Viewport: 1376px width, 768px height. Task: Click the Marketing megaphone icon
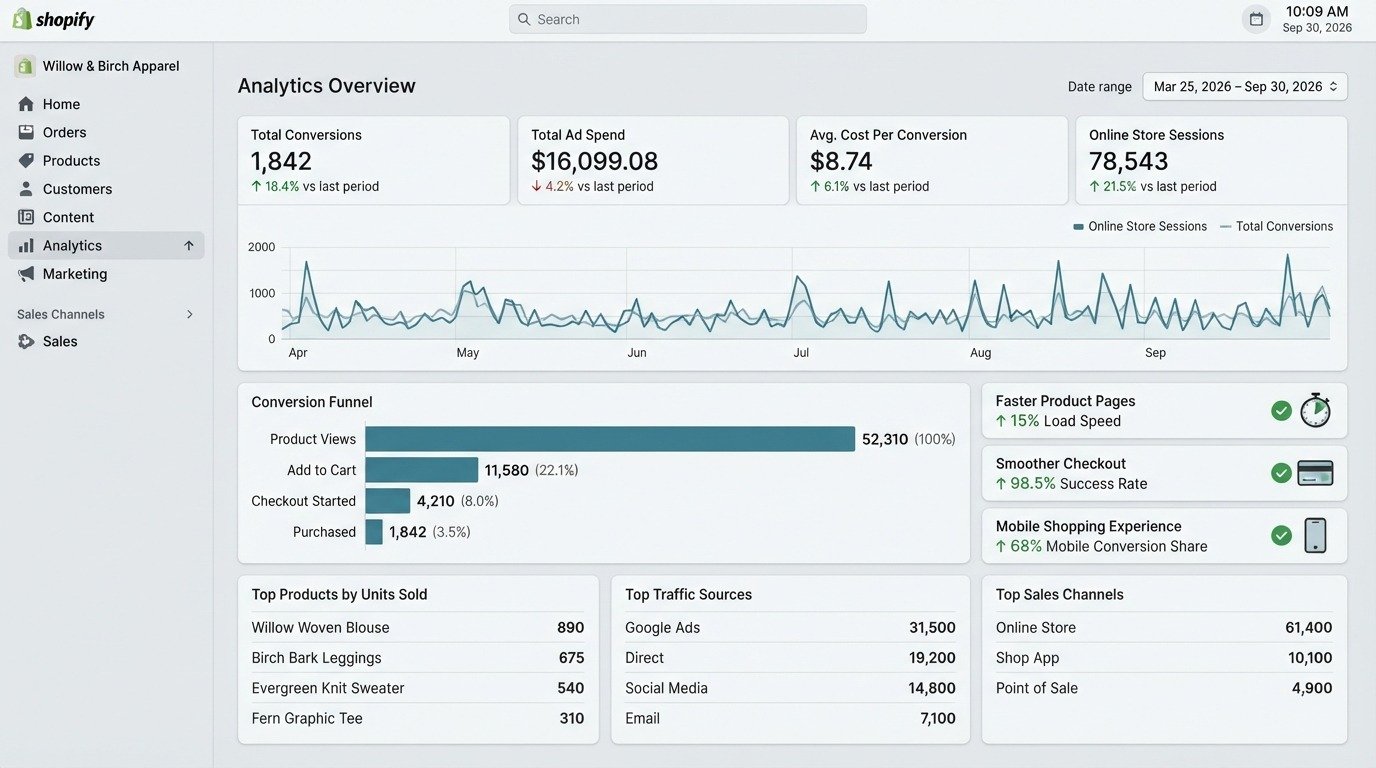point(26,274)
